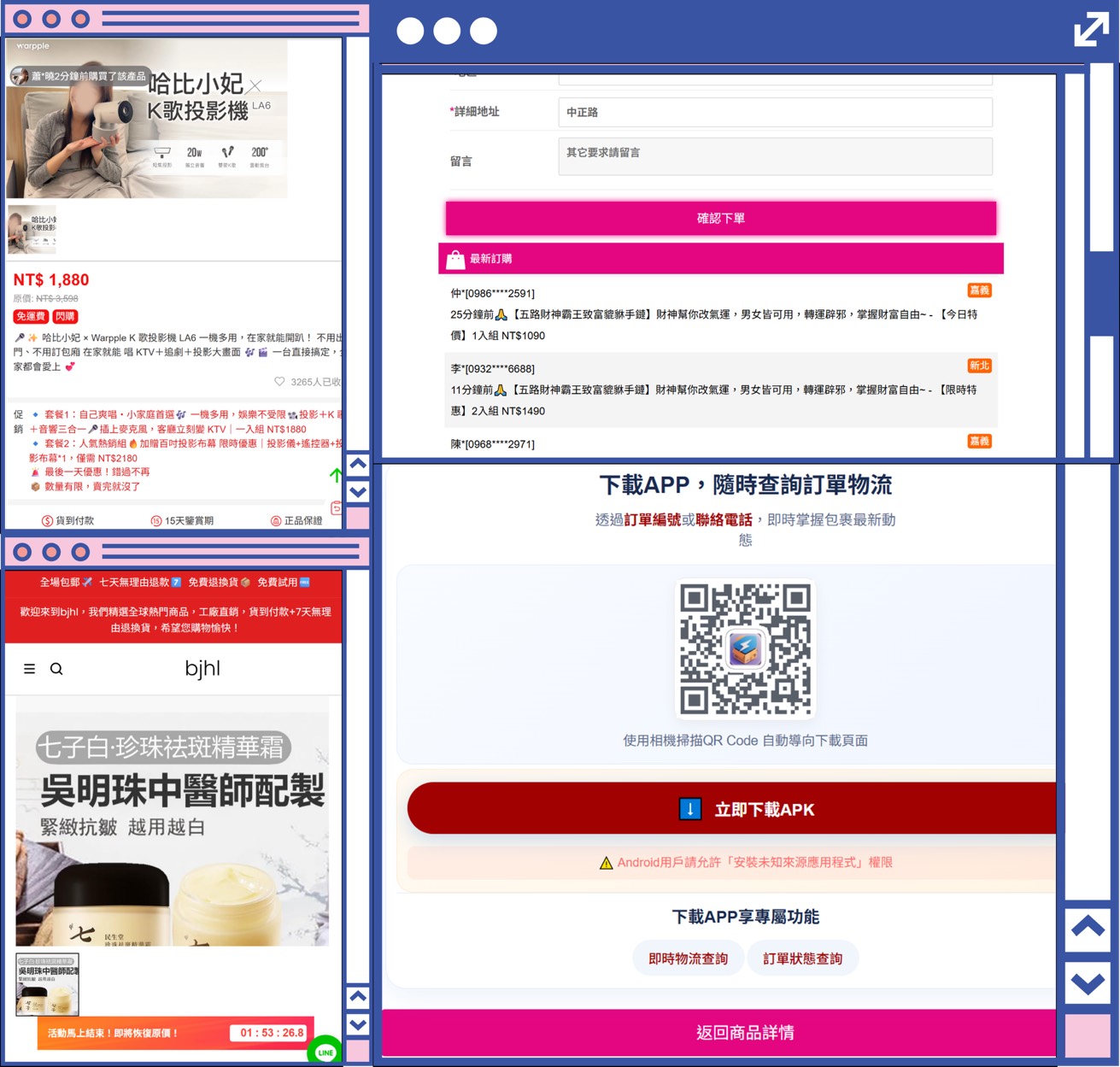Click the expand arrows icon in blue titlebar

(x=1090, y=31)
